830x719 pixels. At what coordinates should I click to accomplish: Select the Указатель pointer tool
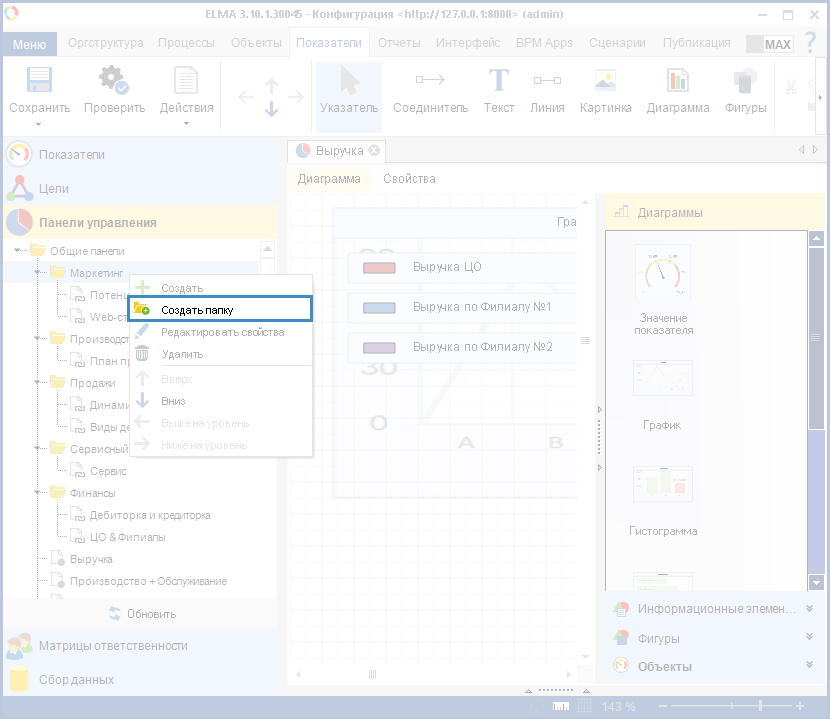348,92
